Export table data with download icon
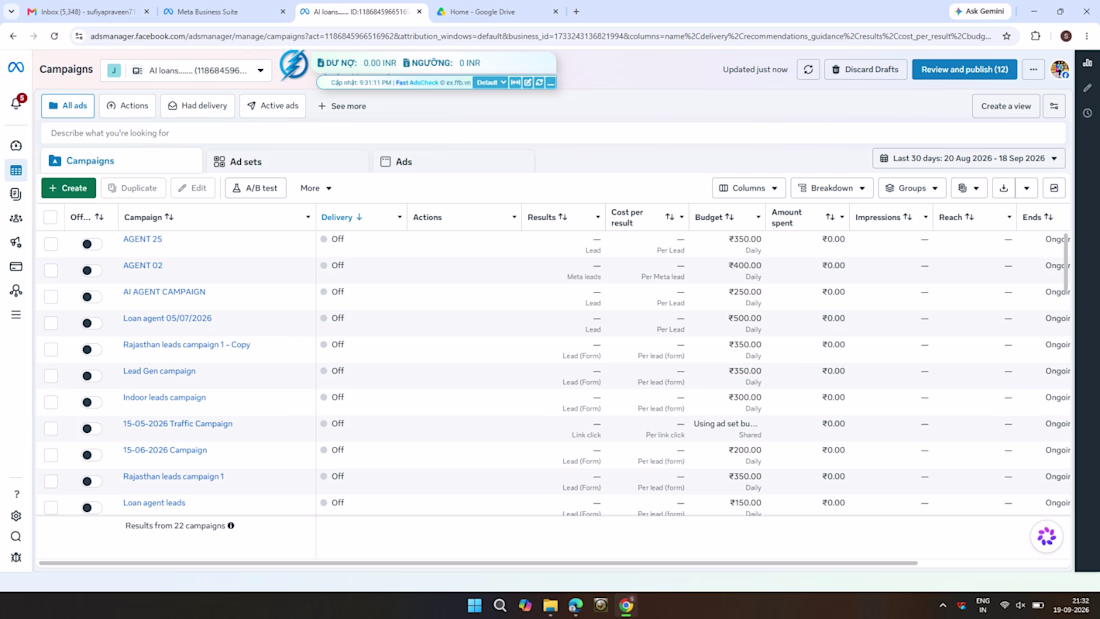 (x=1003, y=188)
